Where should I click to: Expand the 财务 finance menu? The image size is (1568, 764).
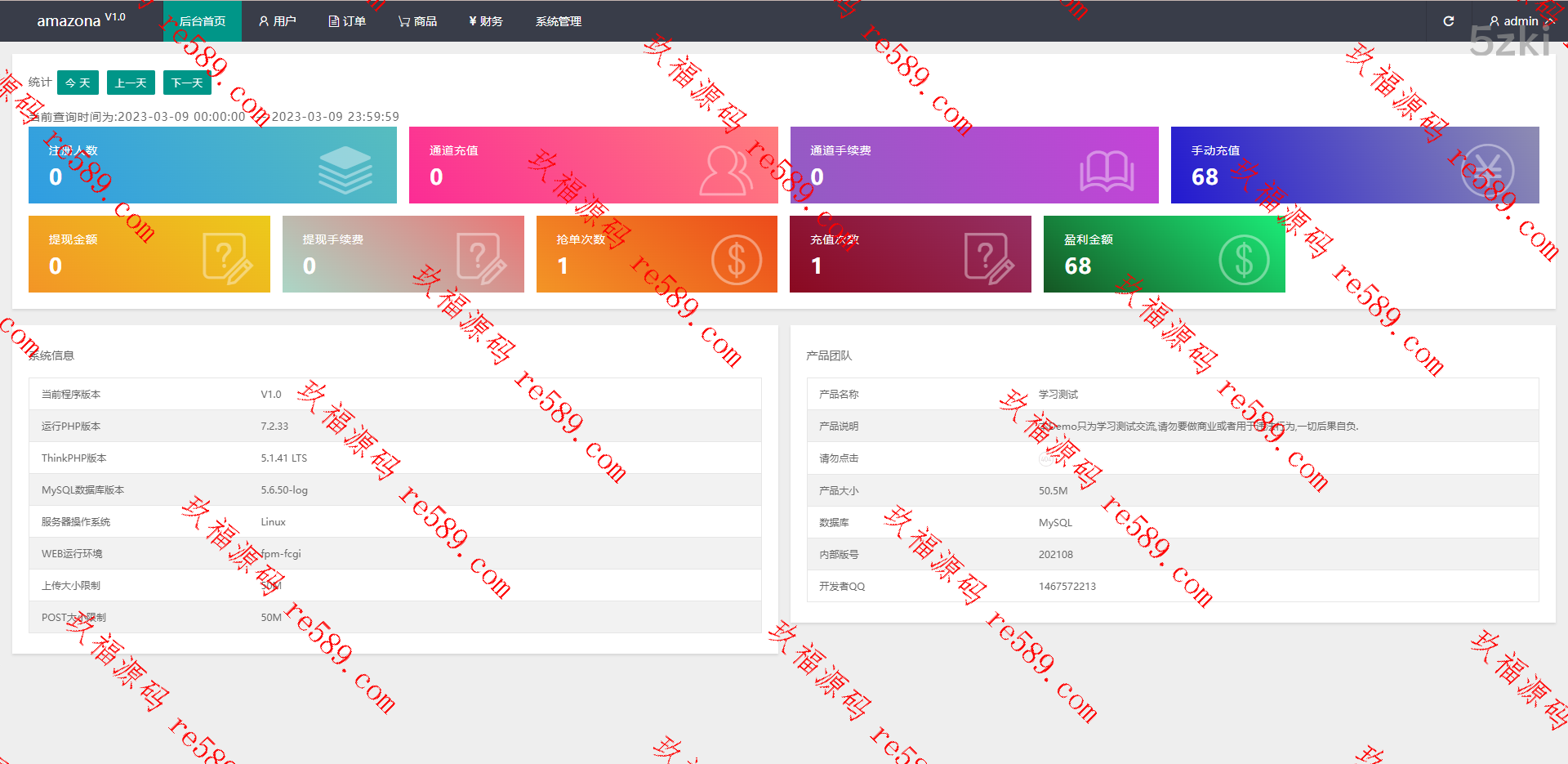[x=485, y=21]
